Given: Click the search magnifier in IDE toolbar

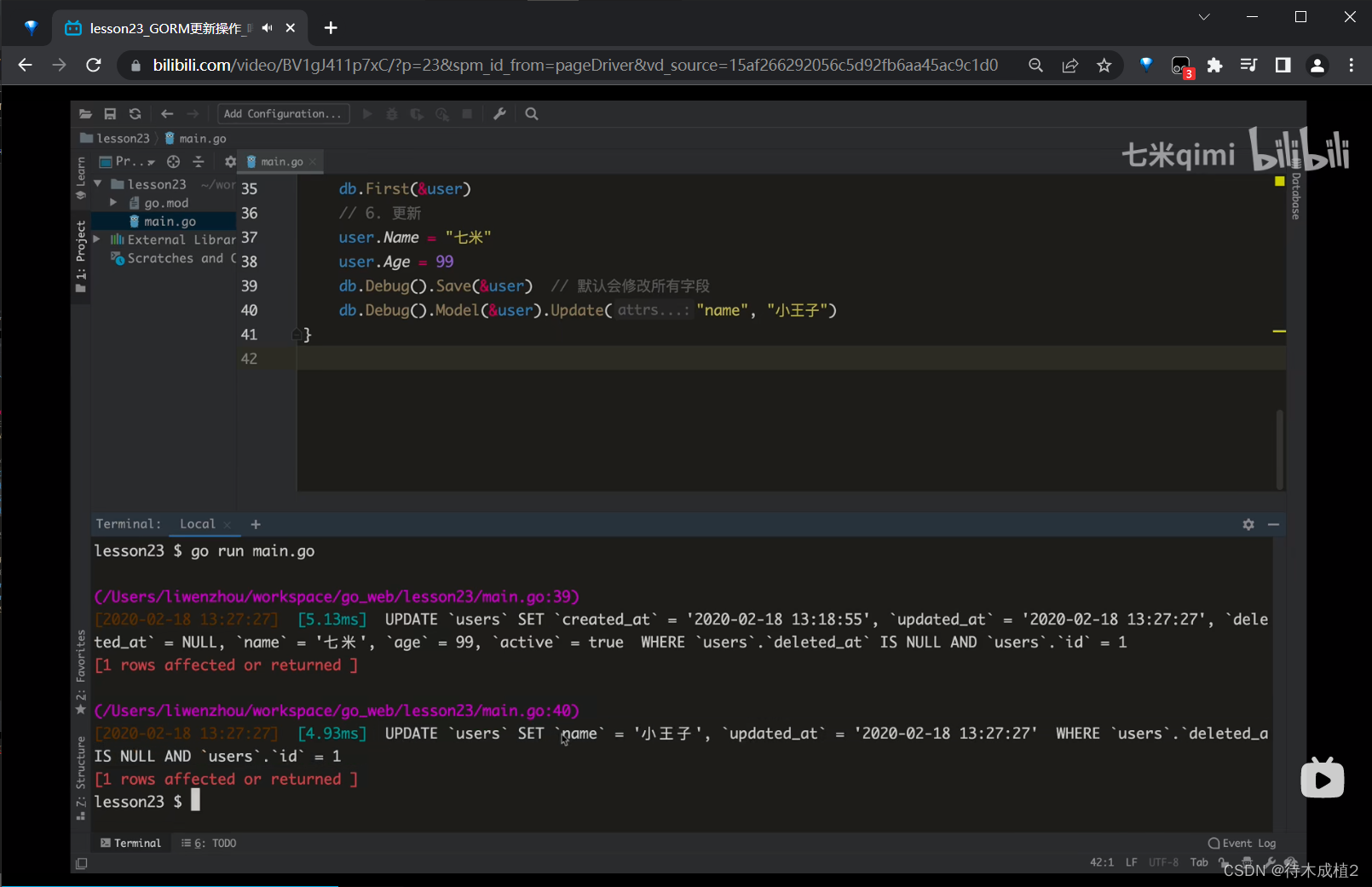Looking at the screenshot, I should 532,114.
